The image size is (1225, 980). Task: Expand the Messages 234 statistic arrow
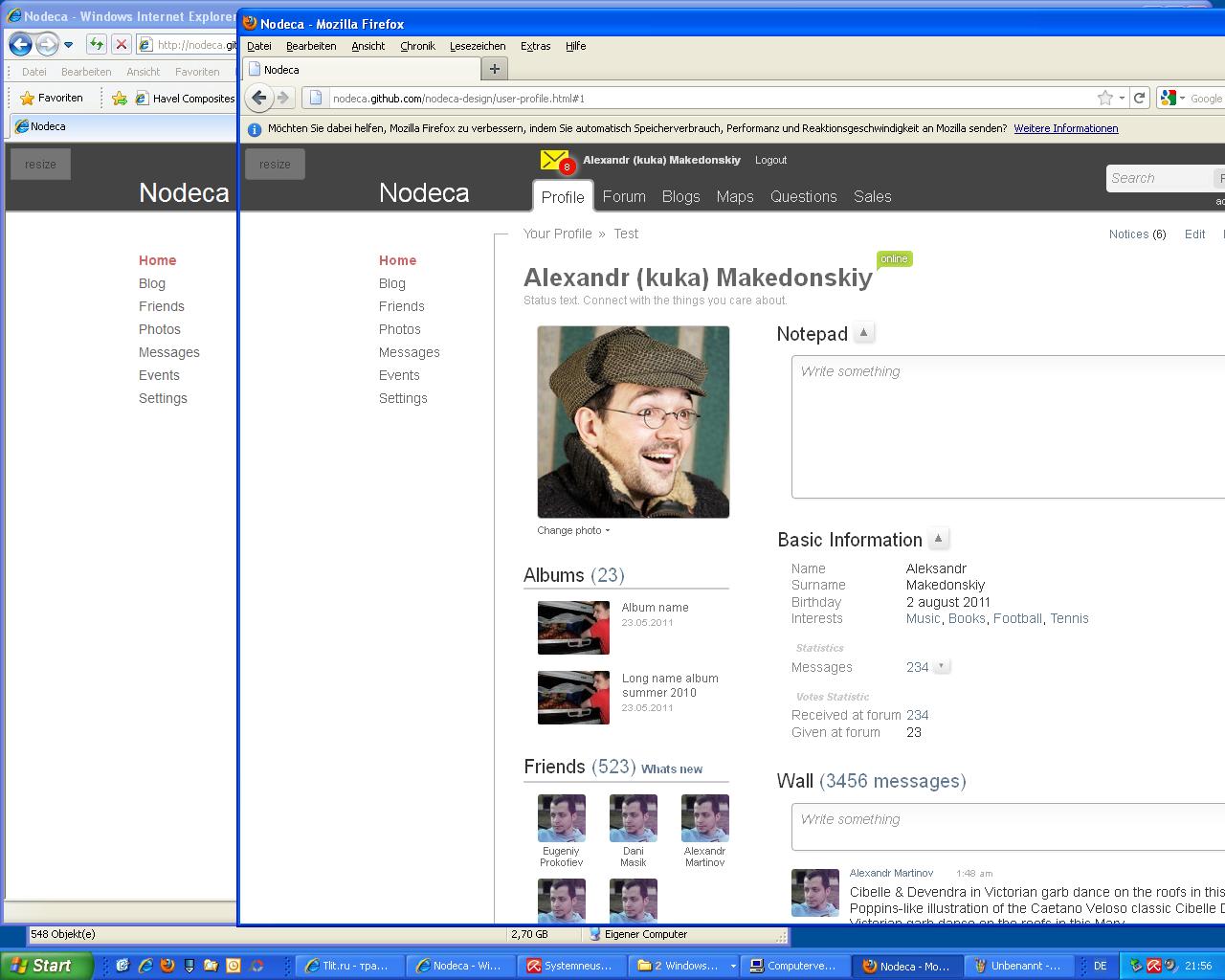pos(941,667)
